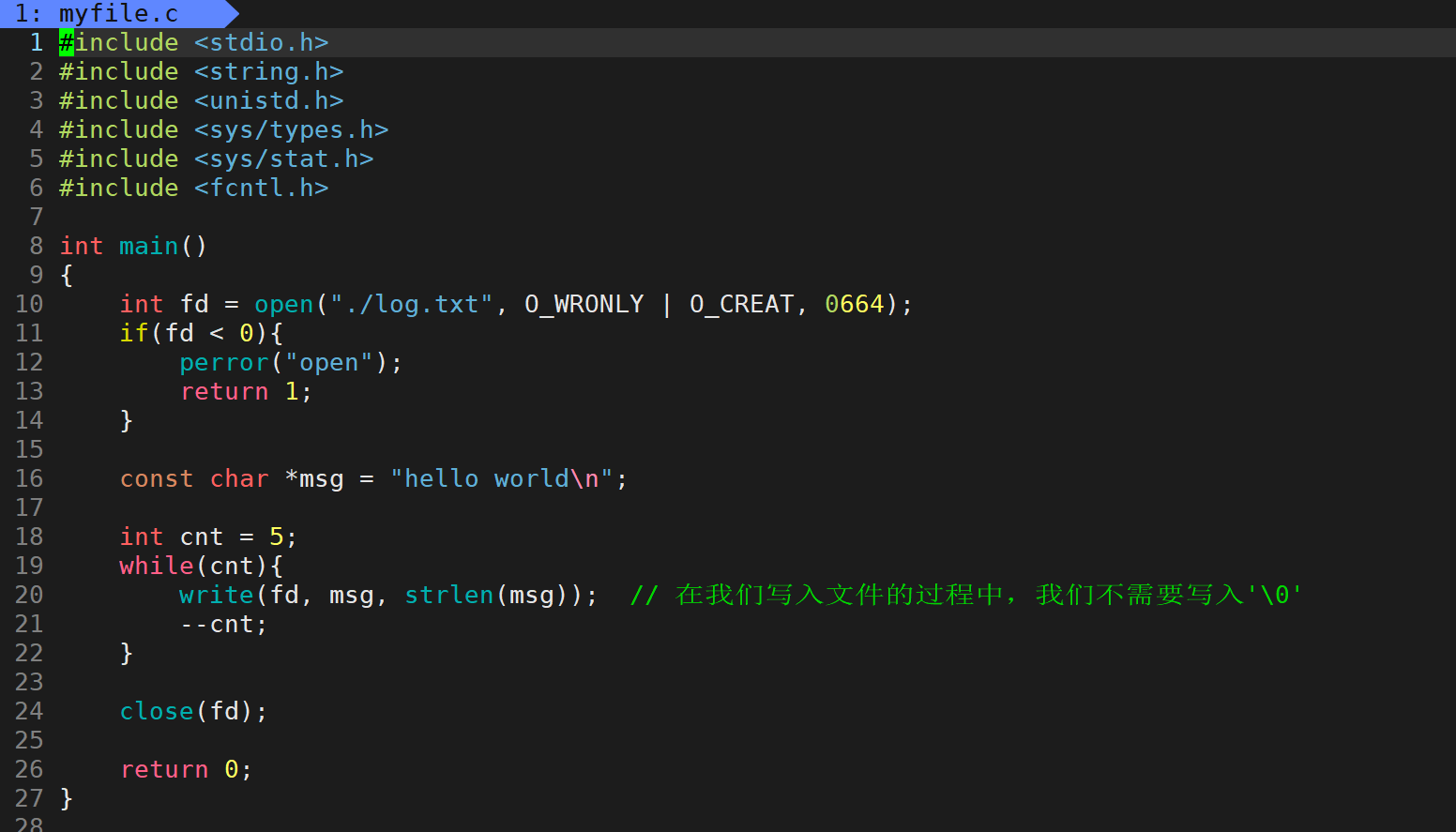The image size is (1456, 832).
Task: Click the O_CREAT flag
Action: [x=742, y=304]
